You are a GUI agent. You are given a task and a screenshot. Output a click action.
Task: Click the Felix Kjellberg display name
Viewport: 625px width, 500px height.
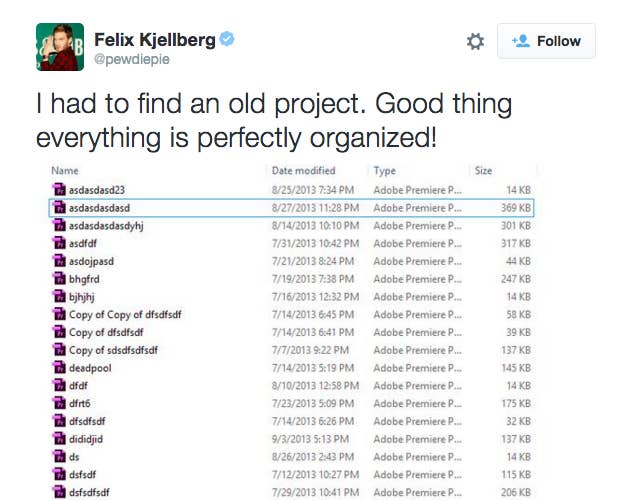point(155,39)
